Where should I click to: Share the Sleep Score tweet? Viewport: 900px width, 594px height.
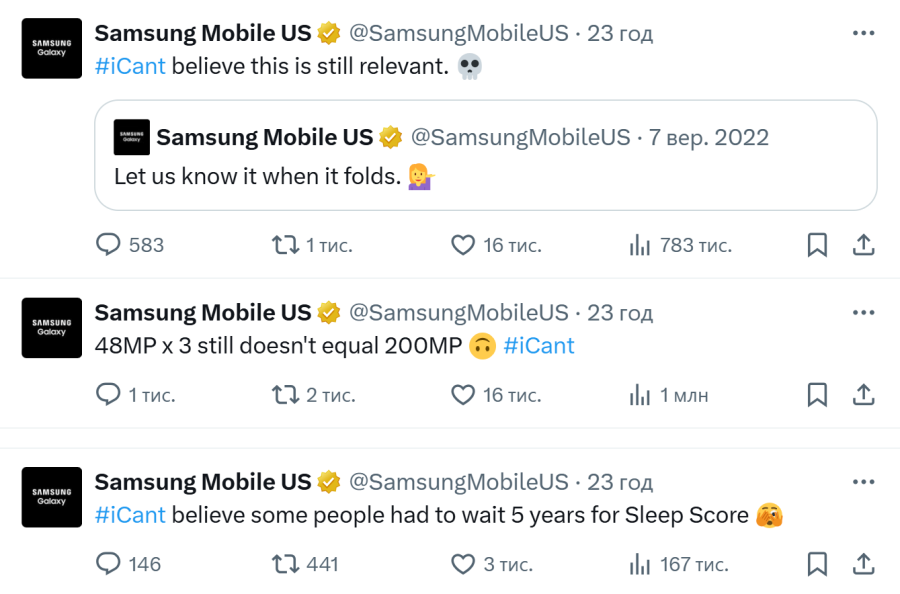pyautogui.click(x=864, y=565)
